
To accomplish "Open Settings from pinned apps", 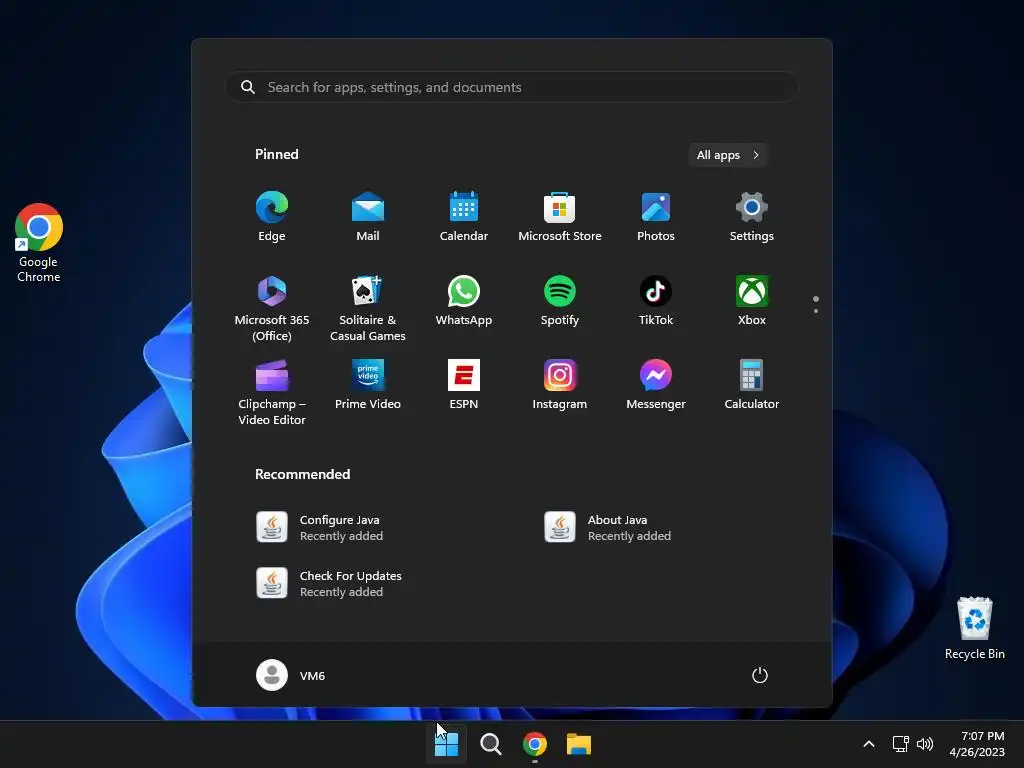I will click(x=752, y=217).
